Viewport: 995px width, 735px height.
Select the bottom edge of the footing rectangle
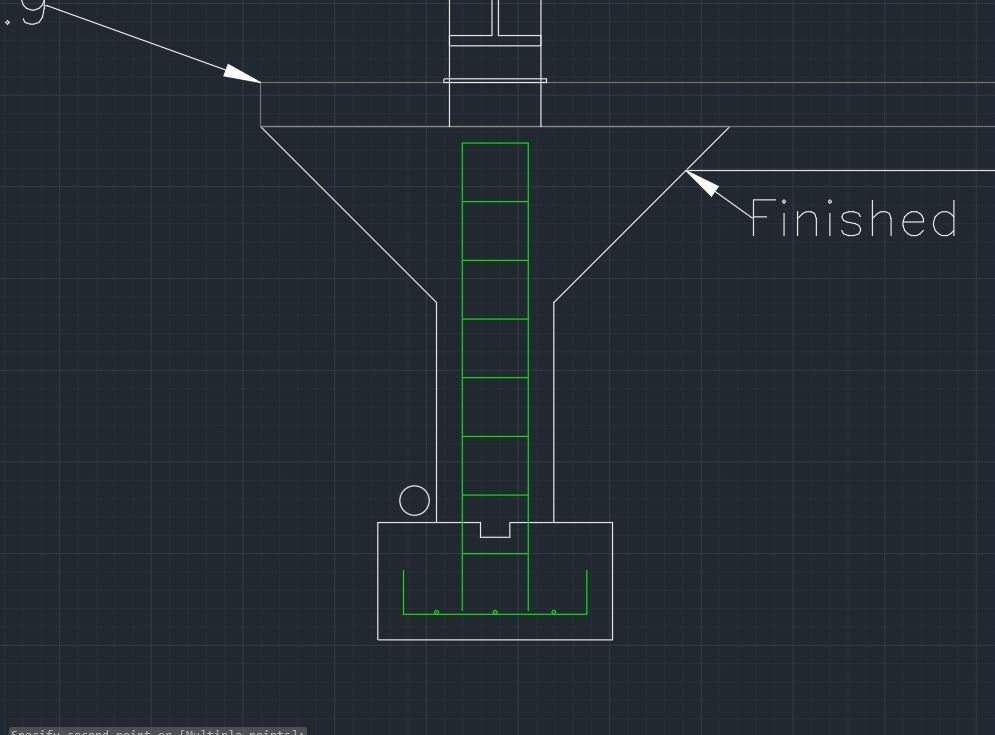pos(495,640)
